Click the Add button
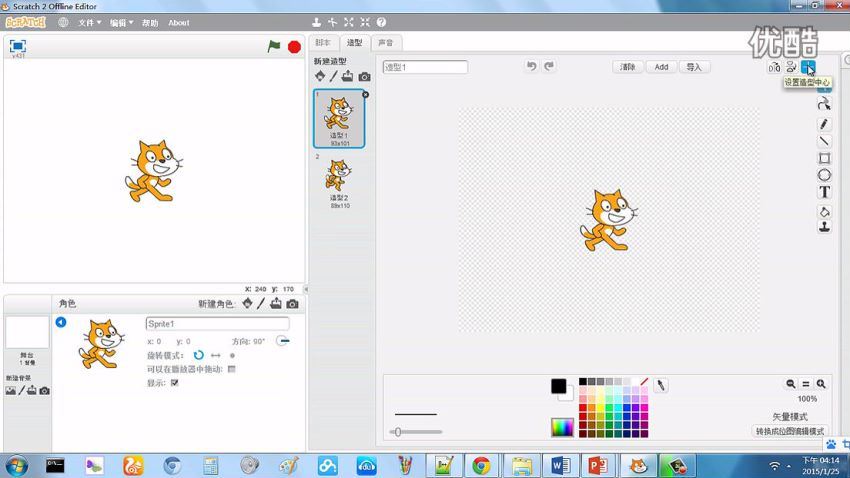 coord(661,67)
